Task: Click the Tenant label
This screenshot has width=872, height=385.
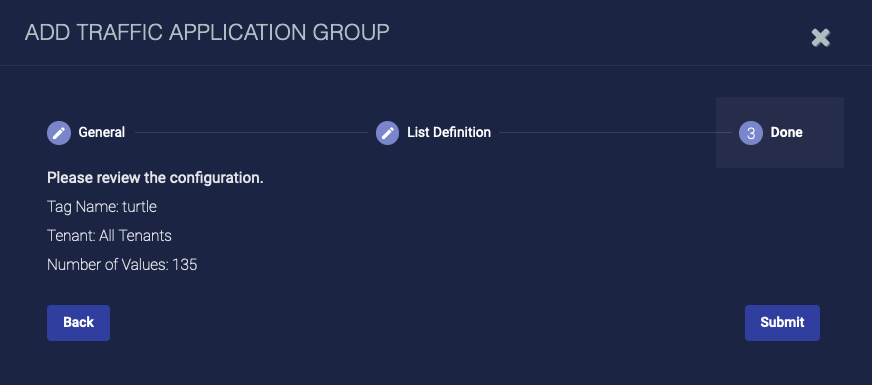Action: pyautogui.click(x=71, y=236)
